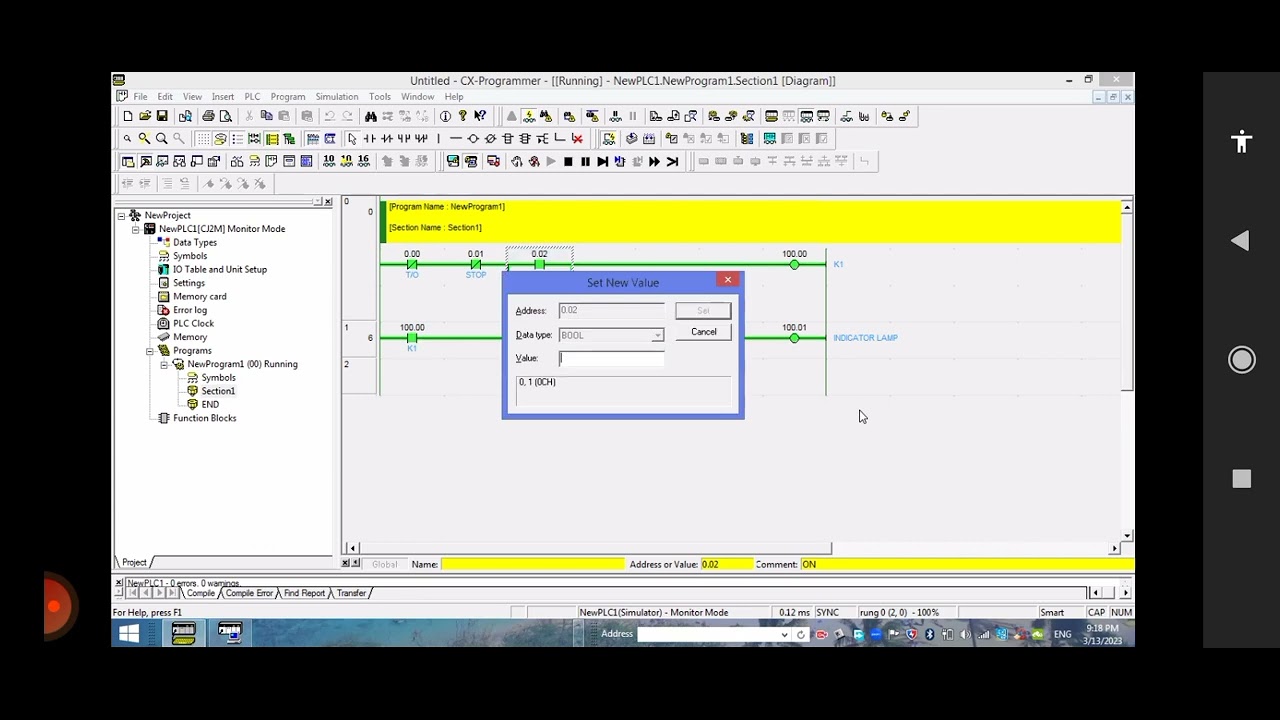Open taskbar Address dropdown
1280x720 pixels.
click(x=785, y=634)
